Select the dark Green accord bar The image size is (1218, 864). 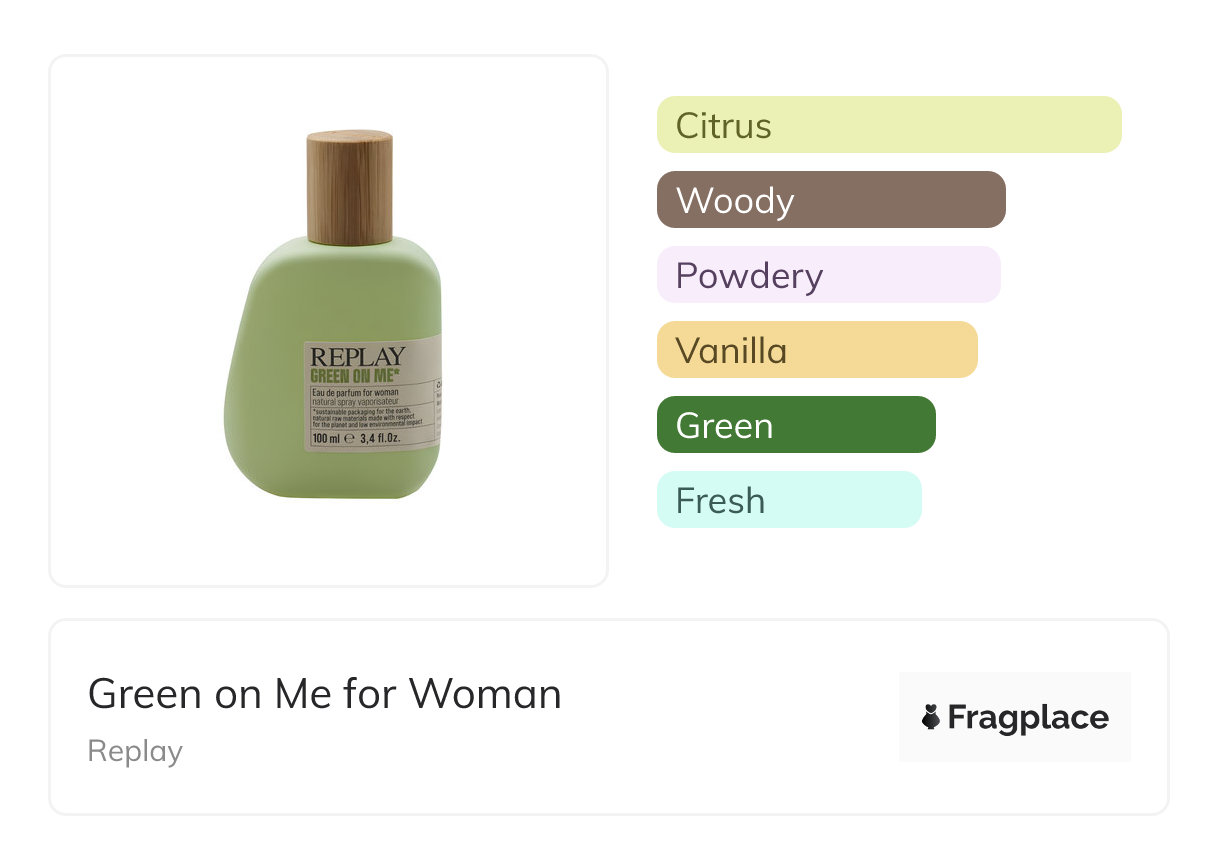[x=795, y=425]
